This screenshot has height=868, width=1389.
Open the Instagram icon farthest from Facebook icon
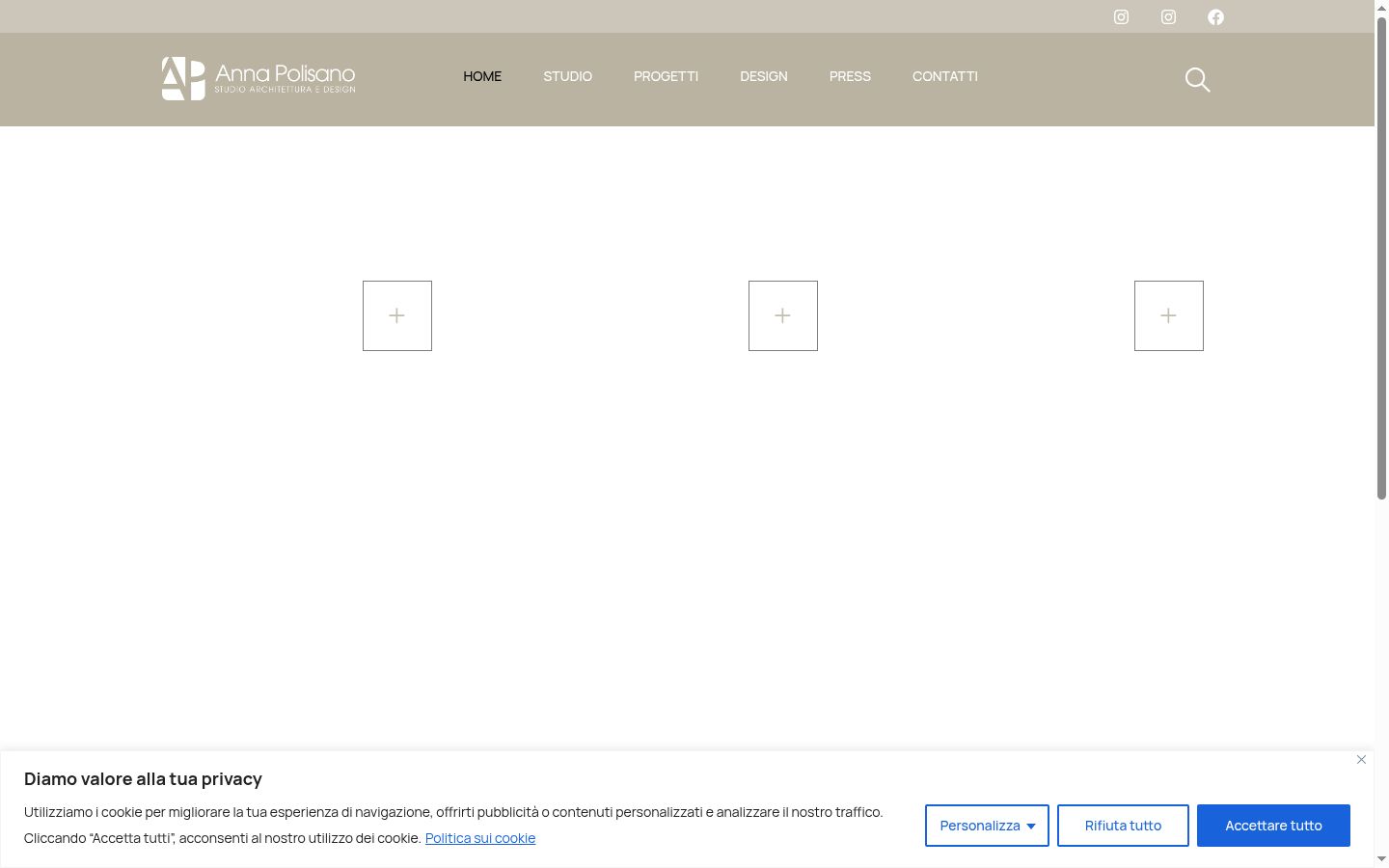(x=1121, y=17)
